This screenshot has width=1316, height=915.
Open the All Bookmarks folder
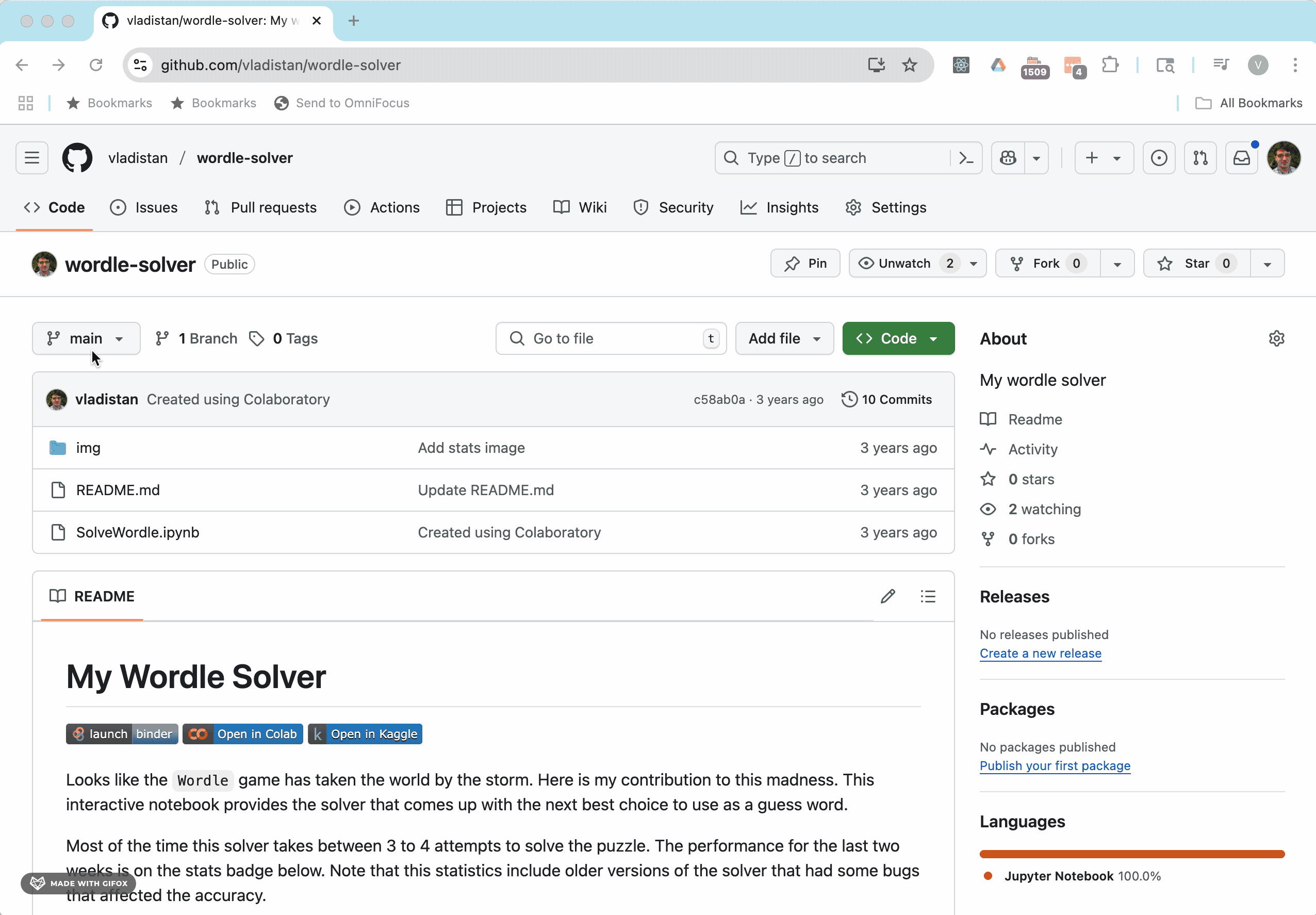point(1248,103)
